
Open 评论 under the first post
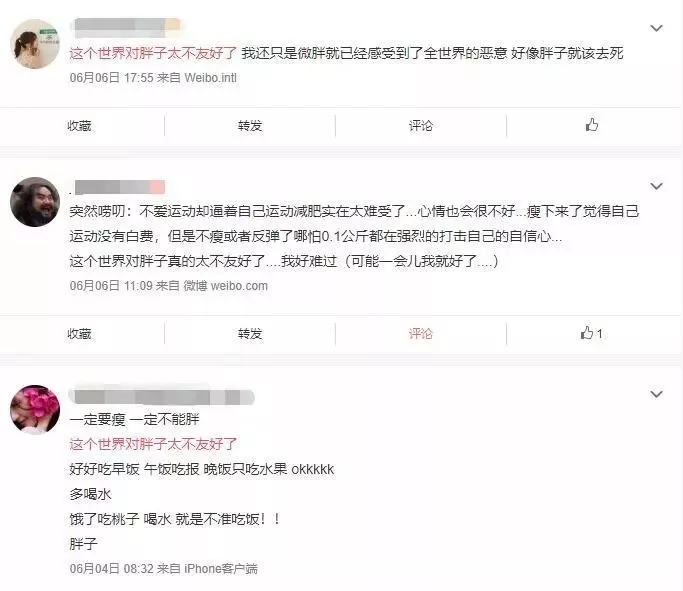point(421,126)
